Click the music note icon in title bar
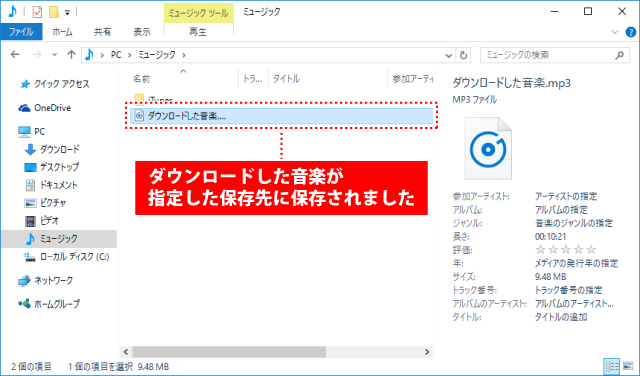640x376 pixels. tap(12, 12)
